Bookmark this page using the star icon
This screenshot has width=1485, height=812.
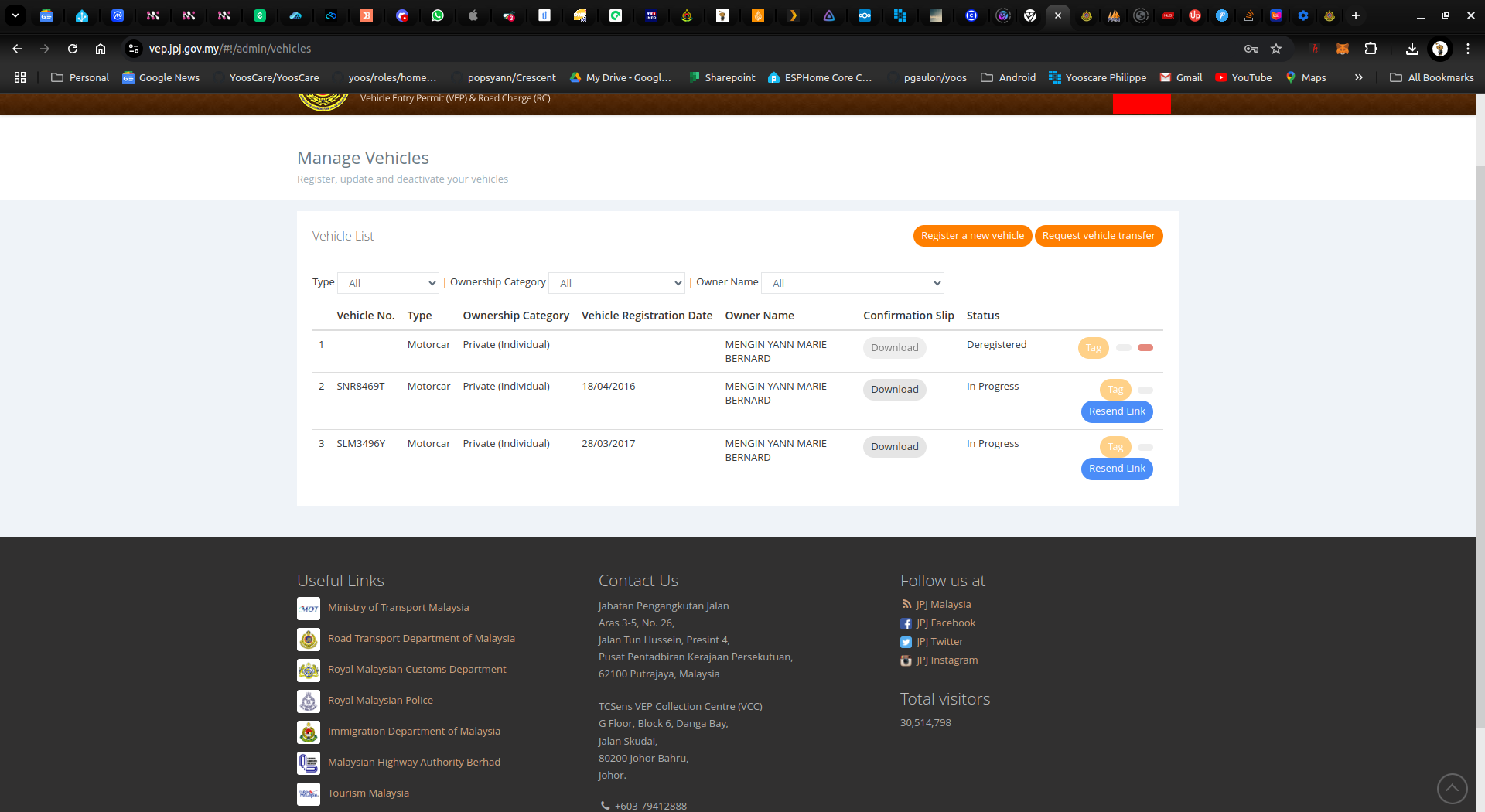pyautogui.click(x=1276, y=49)
